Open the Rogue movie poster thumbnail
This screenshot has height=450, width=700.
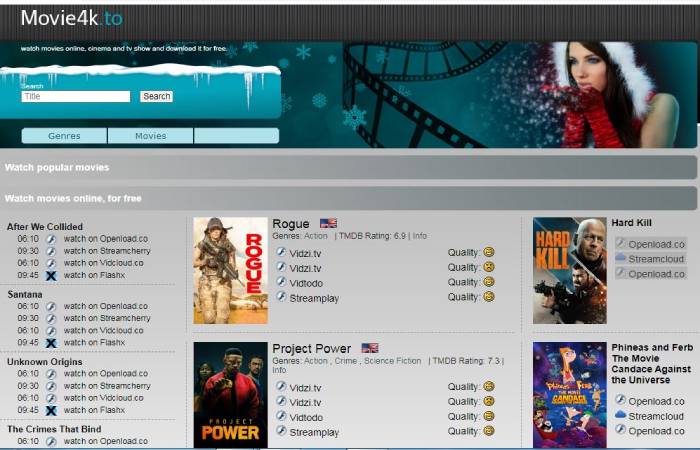pos(230,270)
